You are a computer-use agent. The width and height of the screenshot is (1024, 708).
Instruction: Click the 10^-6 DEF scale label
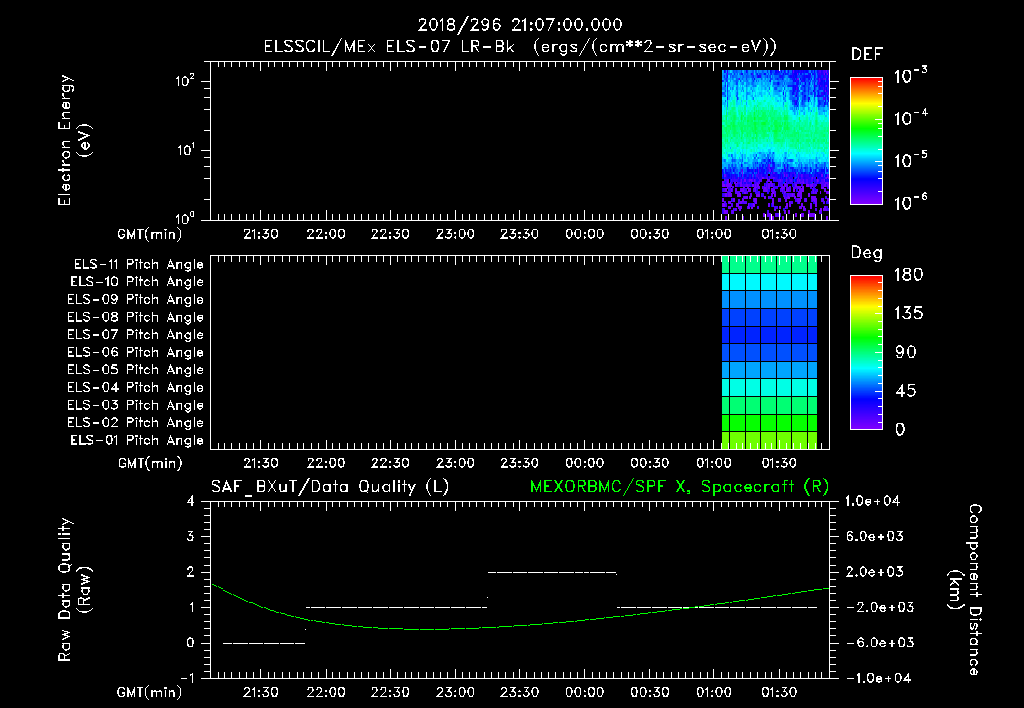click(910, 202)
